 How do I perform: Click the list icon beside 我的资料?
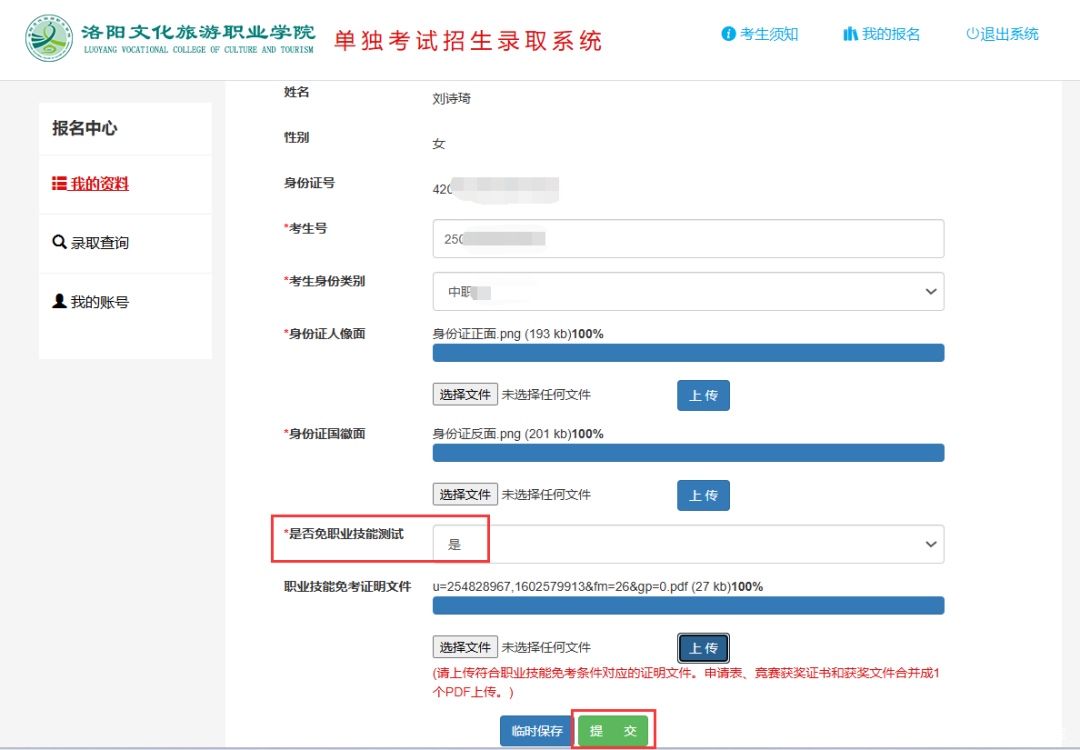tap(59, 184)
